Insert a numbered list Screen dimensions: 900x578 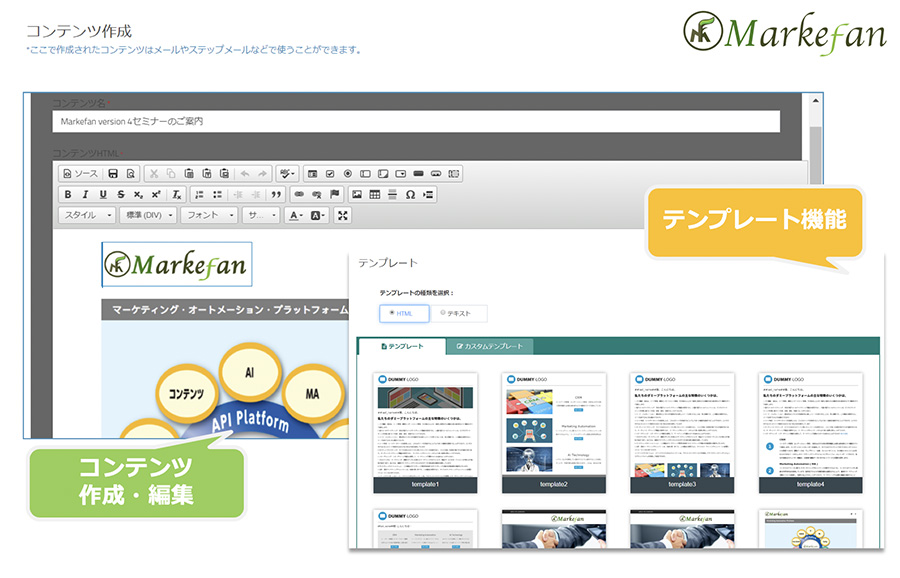pyautogui.click(x=199, y=195)
